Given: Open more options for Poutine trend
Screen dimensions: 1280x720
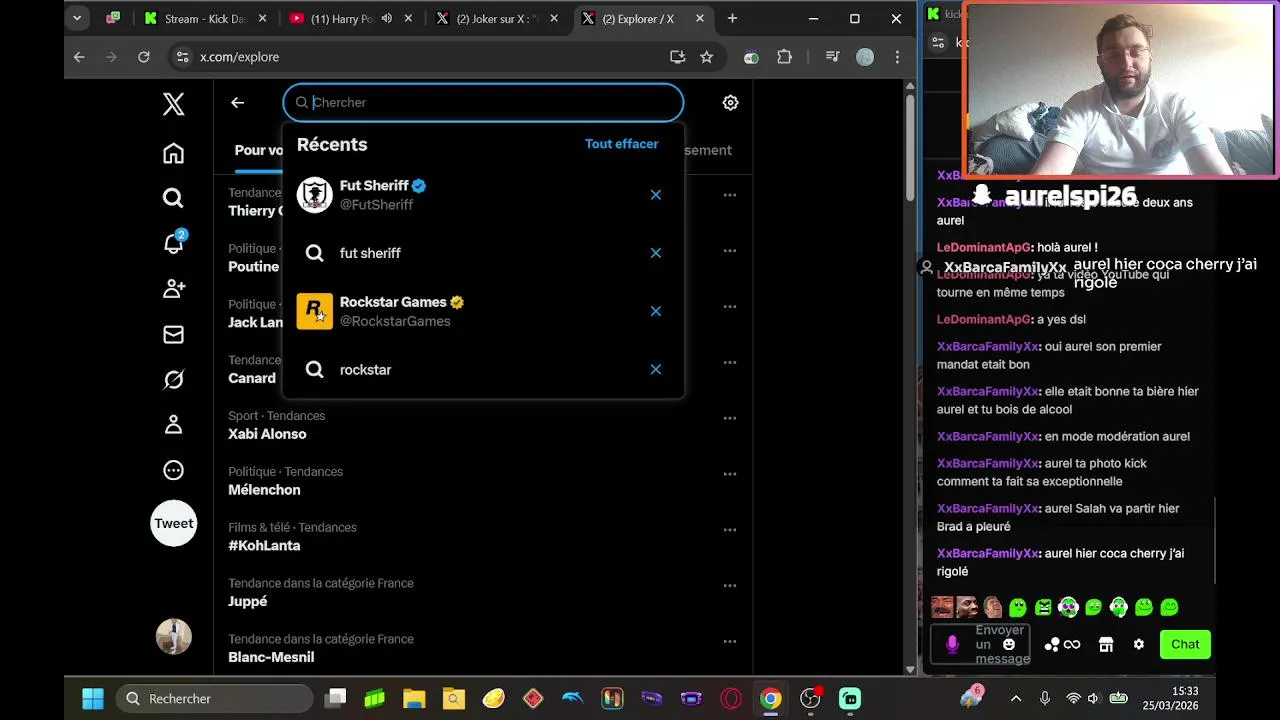Looking at the screenshot, I should click(x=730, y=251).
